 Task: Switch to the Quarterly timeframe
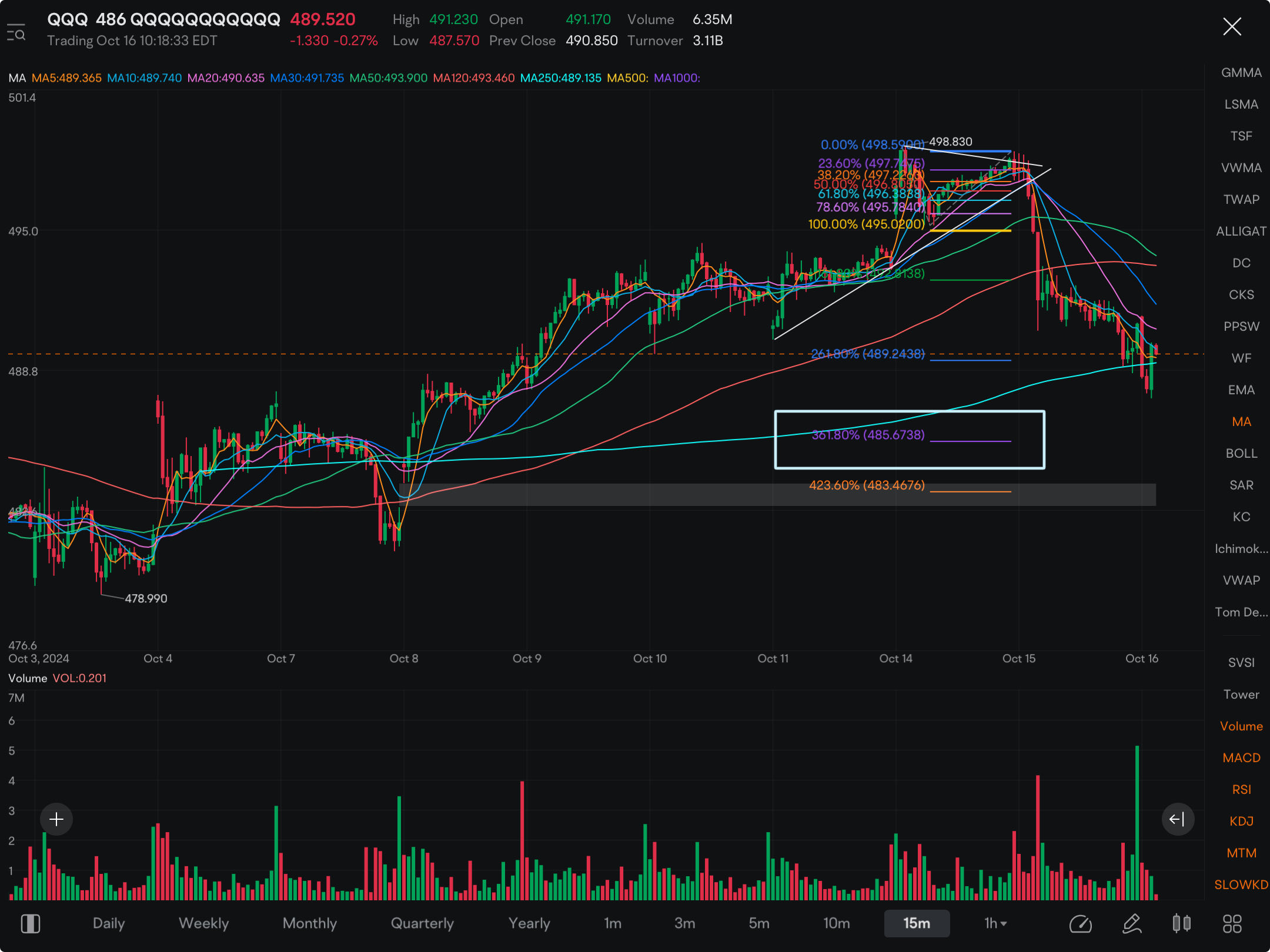[422, 924]
